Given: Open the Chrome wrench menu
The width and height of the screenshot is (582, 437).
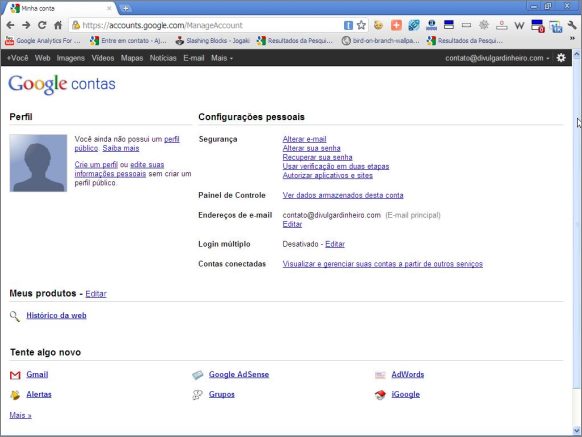Looking at the screenshot, I should [x=572, y=25].
